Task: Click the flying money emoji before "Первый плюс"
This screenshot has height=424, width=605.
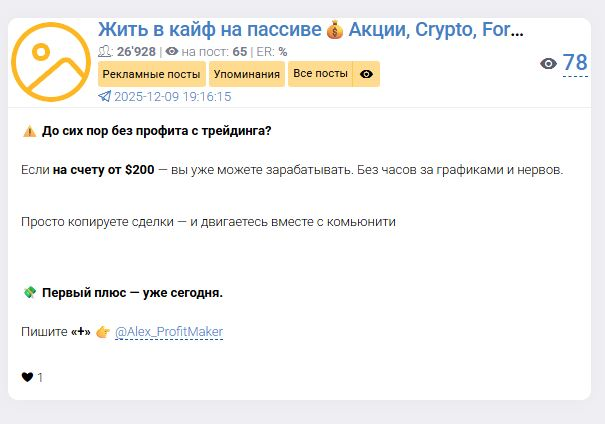Action: [29, 293]
